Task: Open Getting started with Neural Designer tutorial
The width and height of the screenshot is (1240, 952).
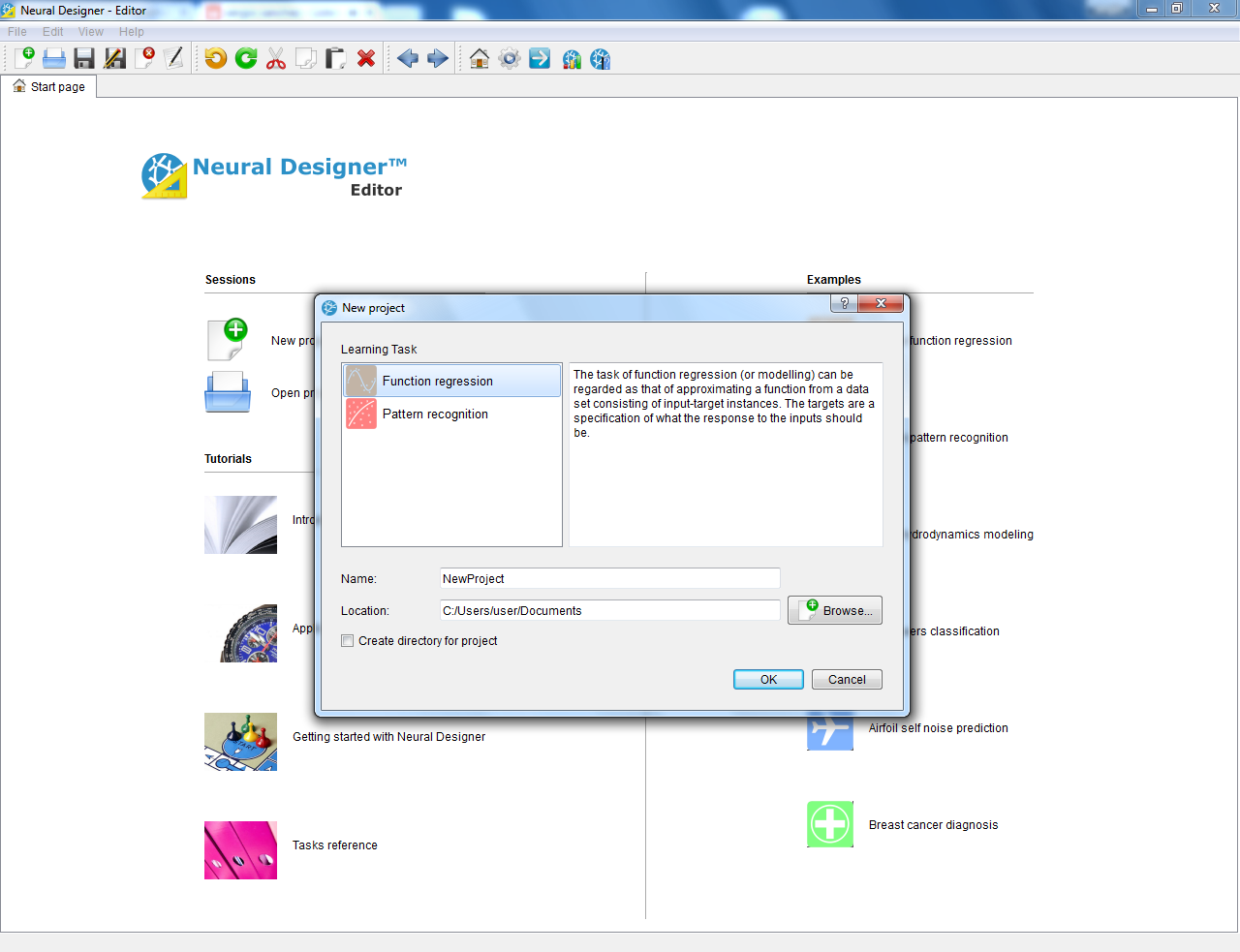Action: pos(388,737)
